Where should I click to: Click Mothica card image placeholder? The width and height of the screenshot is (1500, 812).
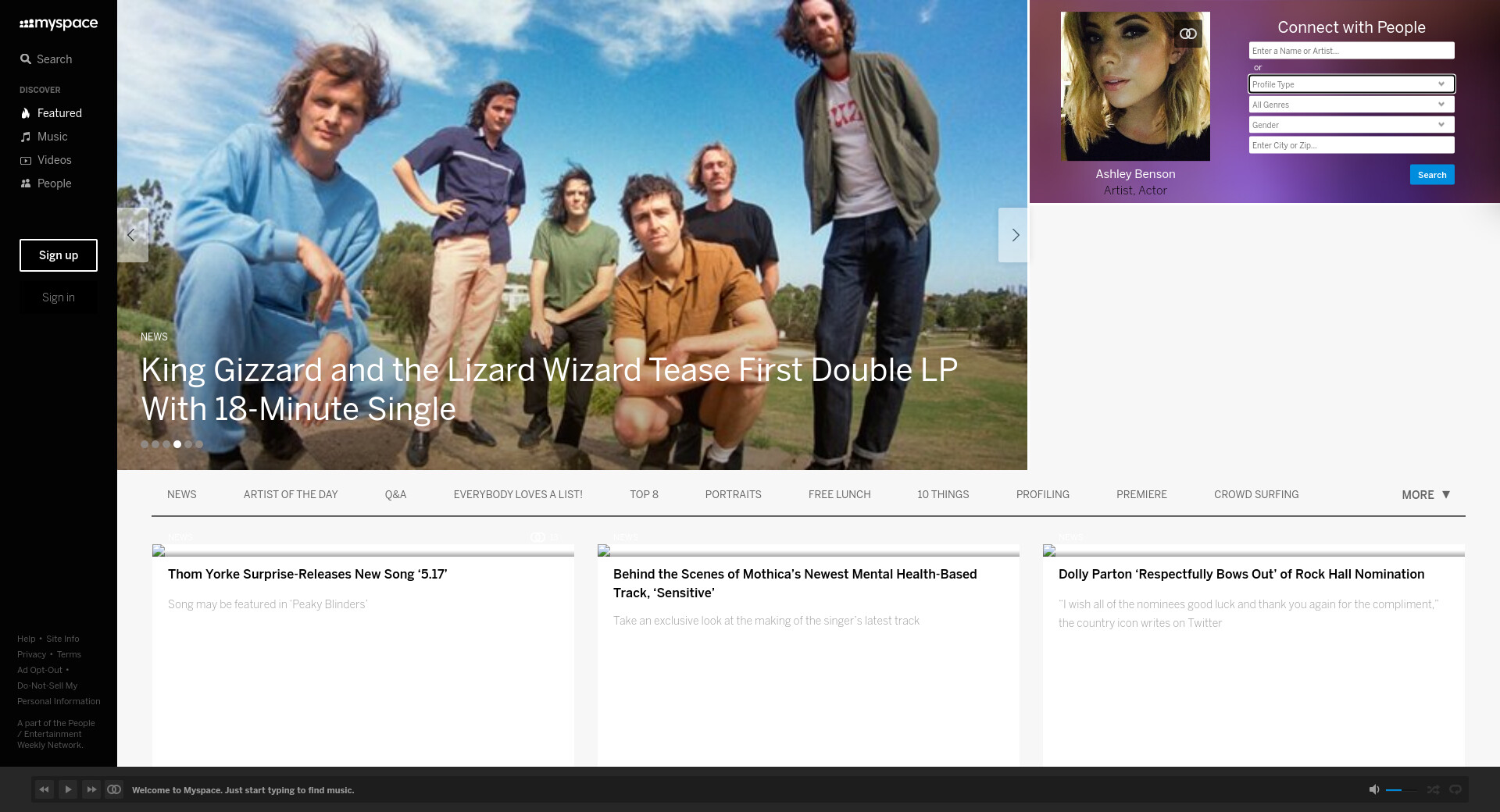coord(809,550)
